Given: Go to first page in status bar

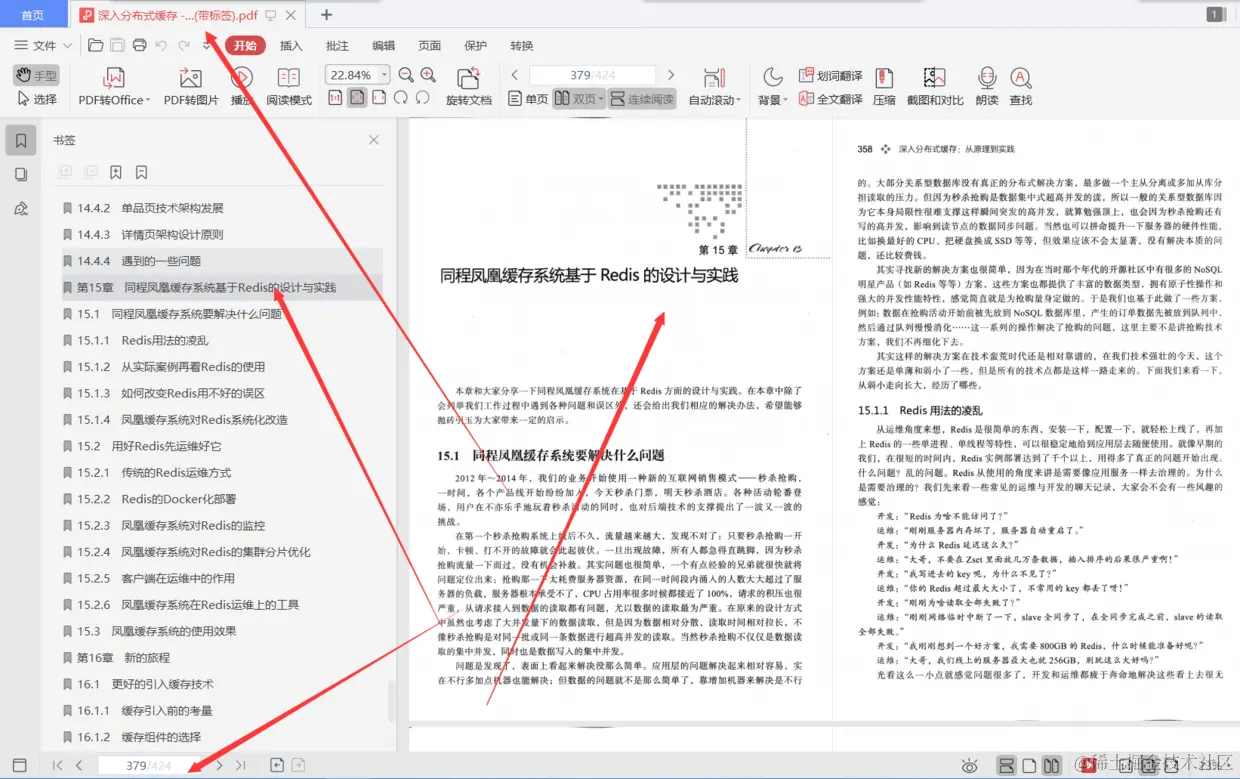Looking at the screenshot, I should pos(57,765).
